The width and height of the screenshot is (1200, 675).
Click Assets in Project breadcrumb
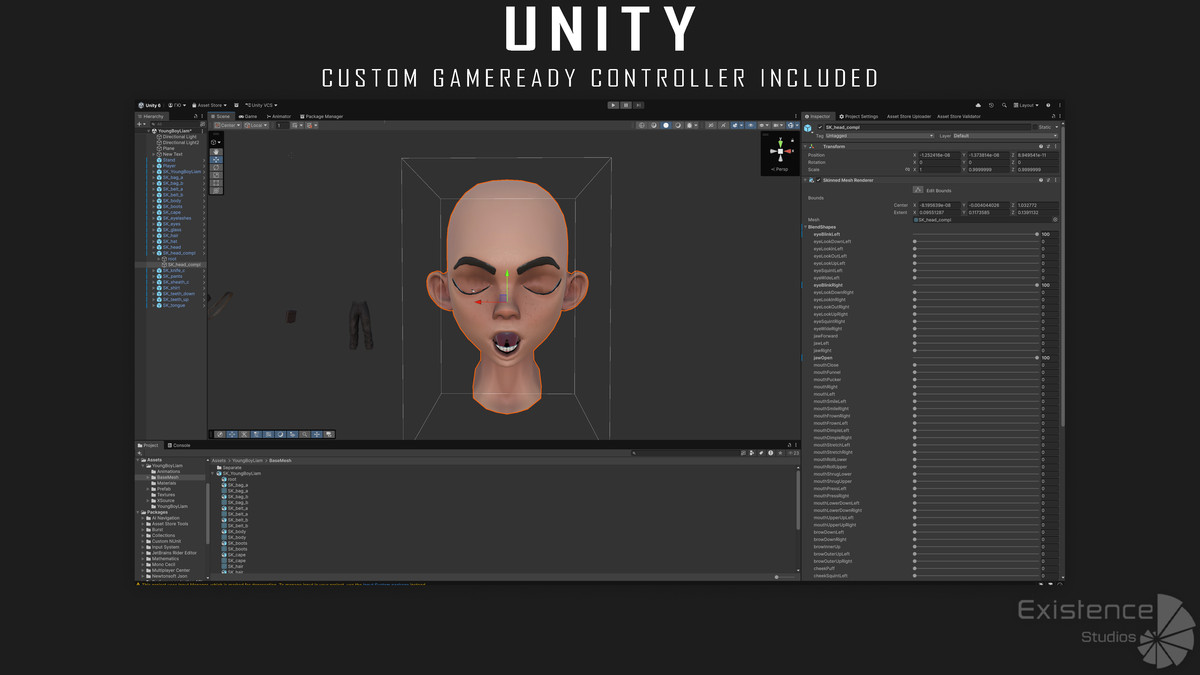(x=218, y=460)
